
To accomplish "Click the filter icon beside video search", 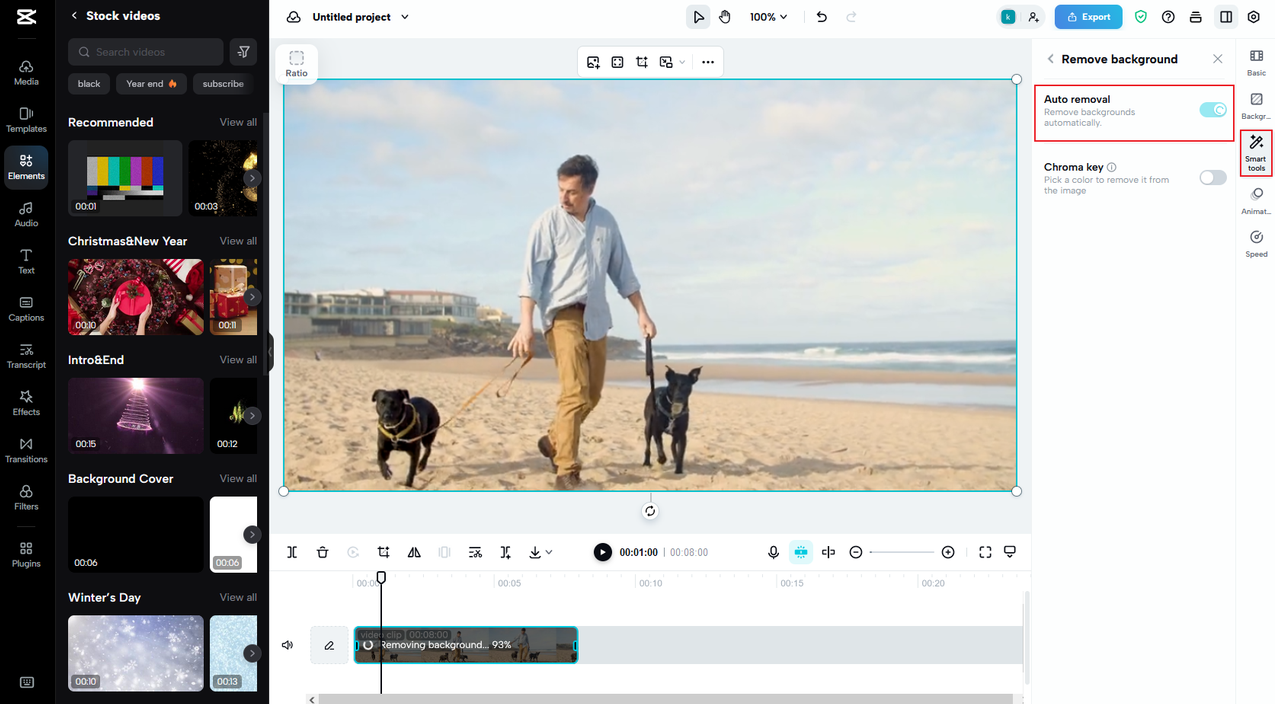I will point(243,52).
